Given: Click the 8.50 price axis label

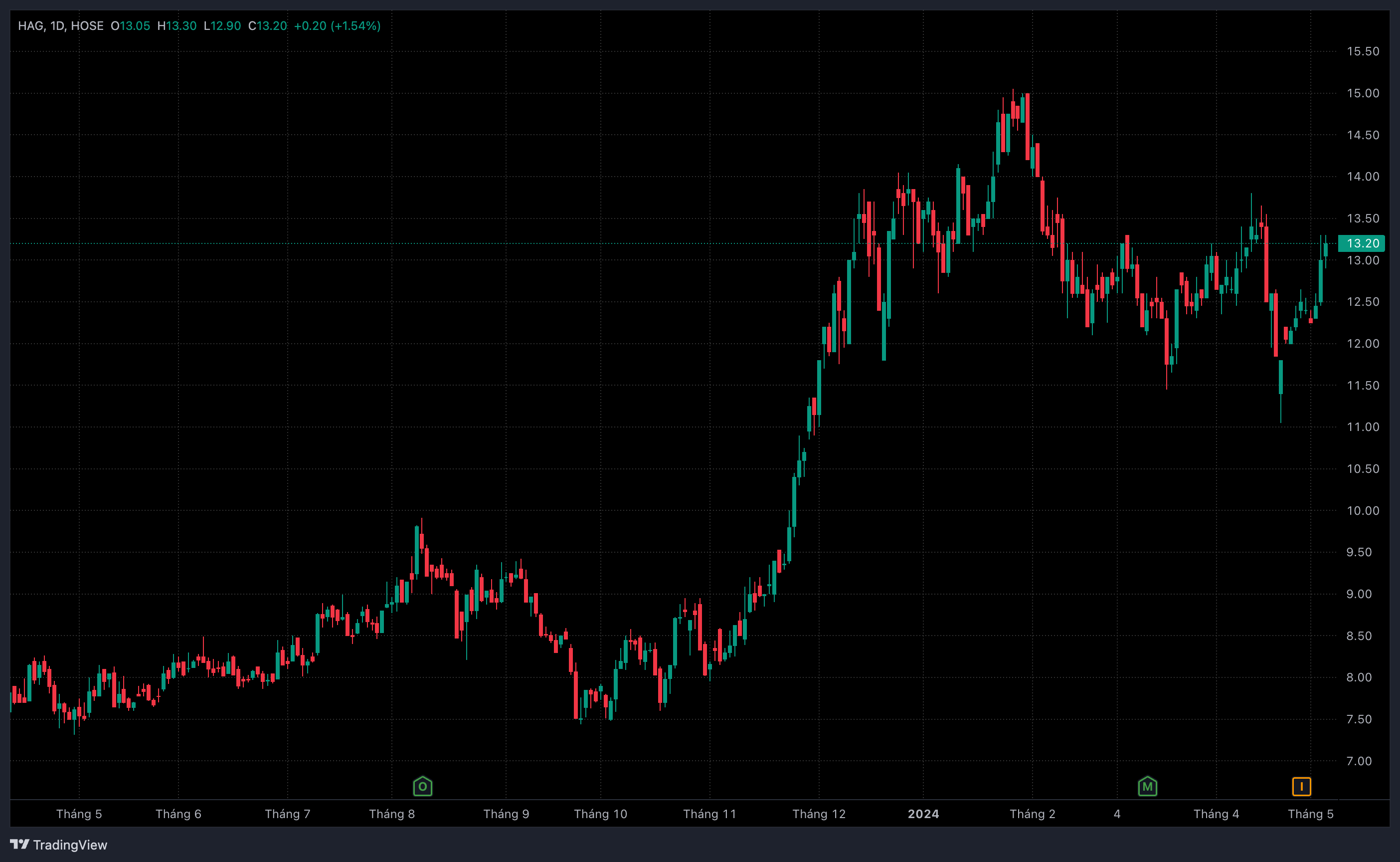Looking at the screenshot, I should click(x=1359, y=636).
